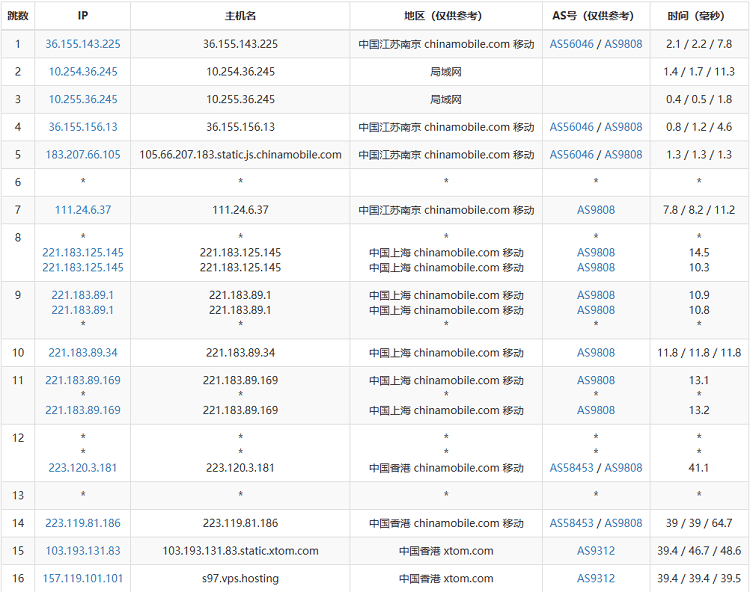Select the time value 0.8 / 1.2 / 4.6
Image resolution: width=750 pixels, height=592 pixels.
pos(699,127)
